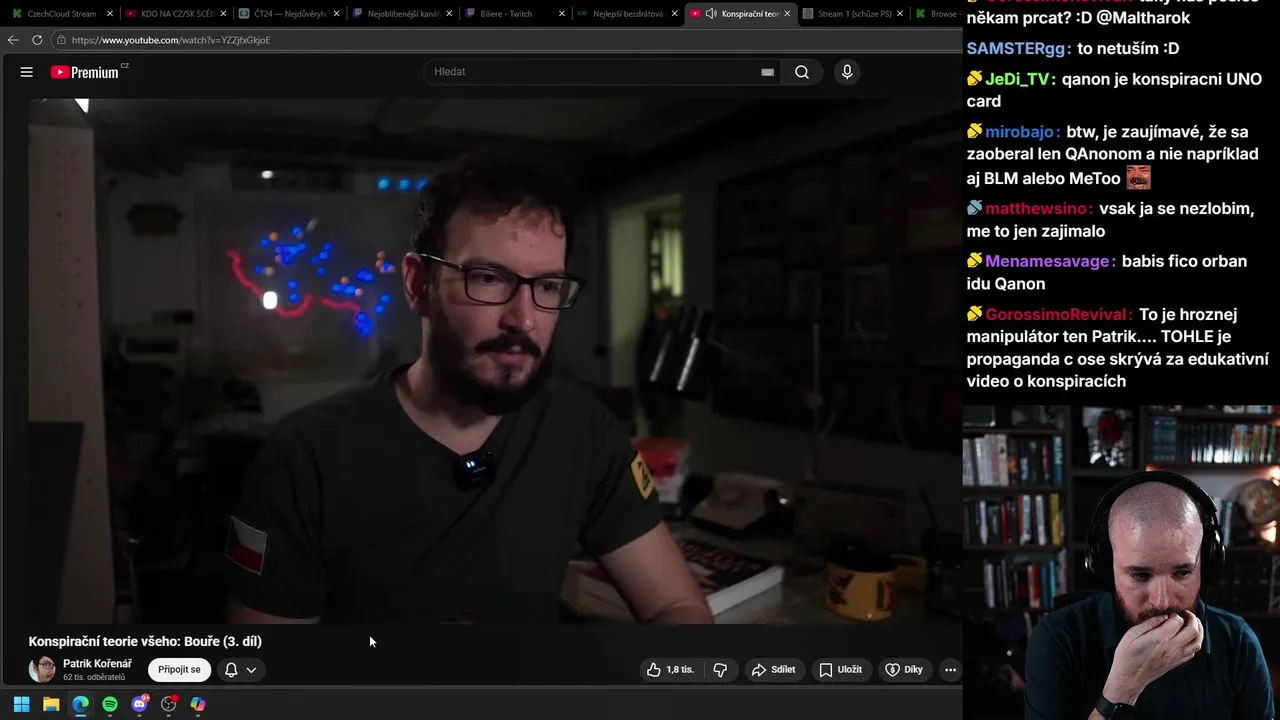Open Spotify from taskbar
Image resolution: width=1280 pixels, height=720 pixels.
click(110, 704)
